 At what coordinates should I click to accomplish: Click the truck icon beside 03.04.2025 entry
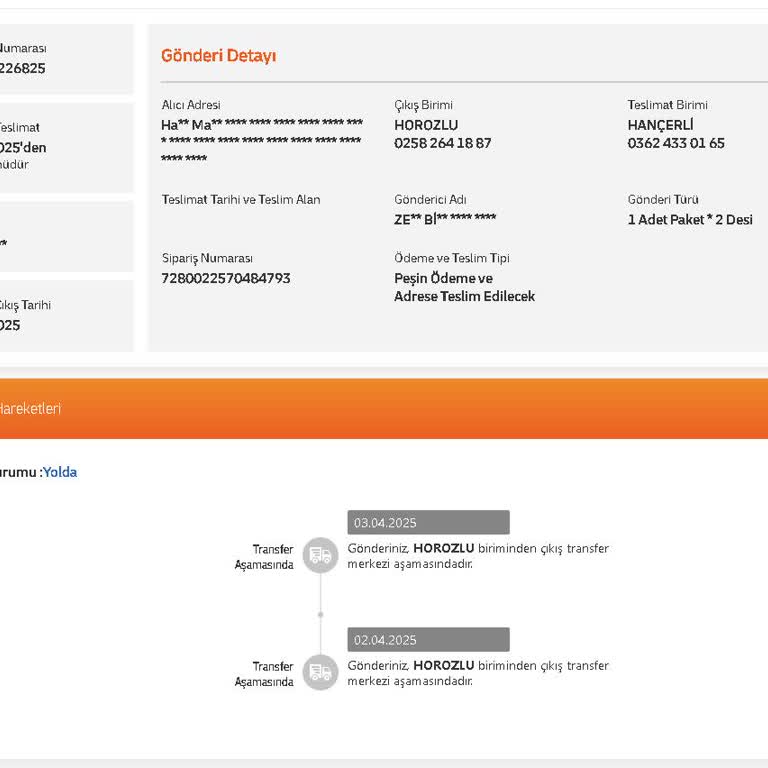point(320,555)
